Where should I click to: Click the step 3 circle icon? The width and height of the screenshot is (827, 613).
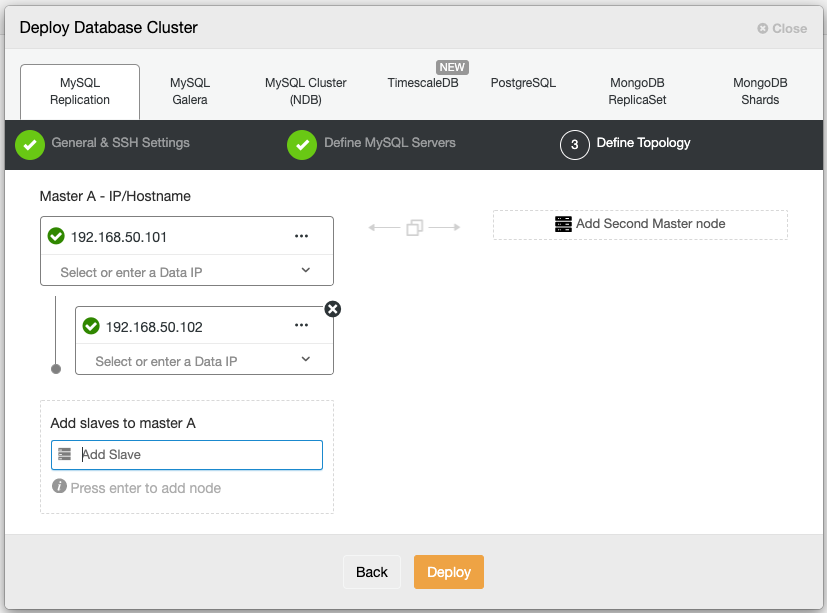[x=574, y=145]
